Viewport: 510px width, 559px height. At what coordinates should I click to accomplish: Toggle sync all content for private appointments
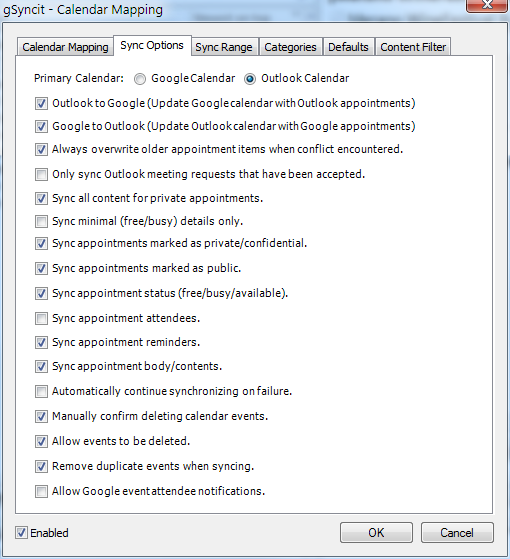(41, 198)
